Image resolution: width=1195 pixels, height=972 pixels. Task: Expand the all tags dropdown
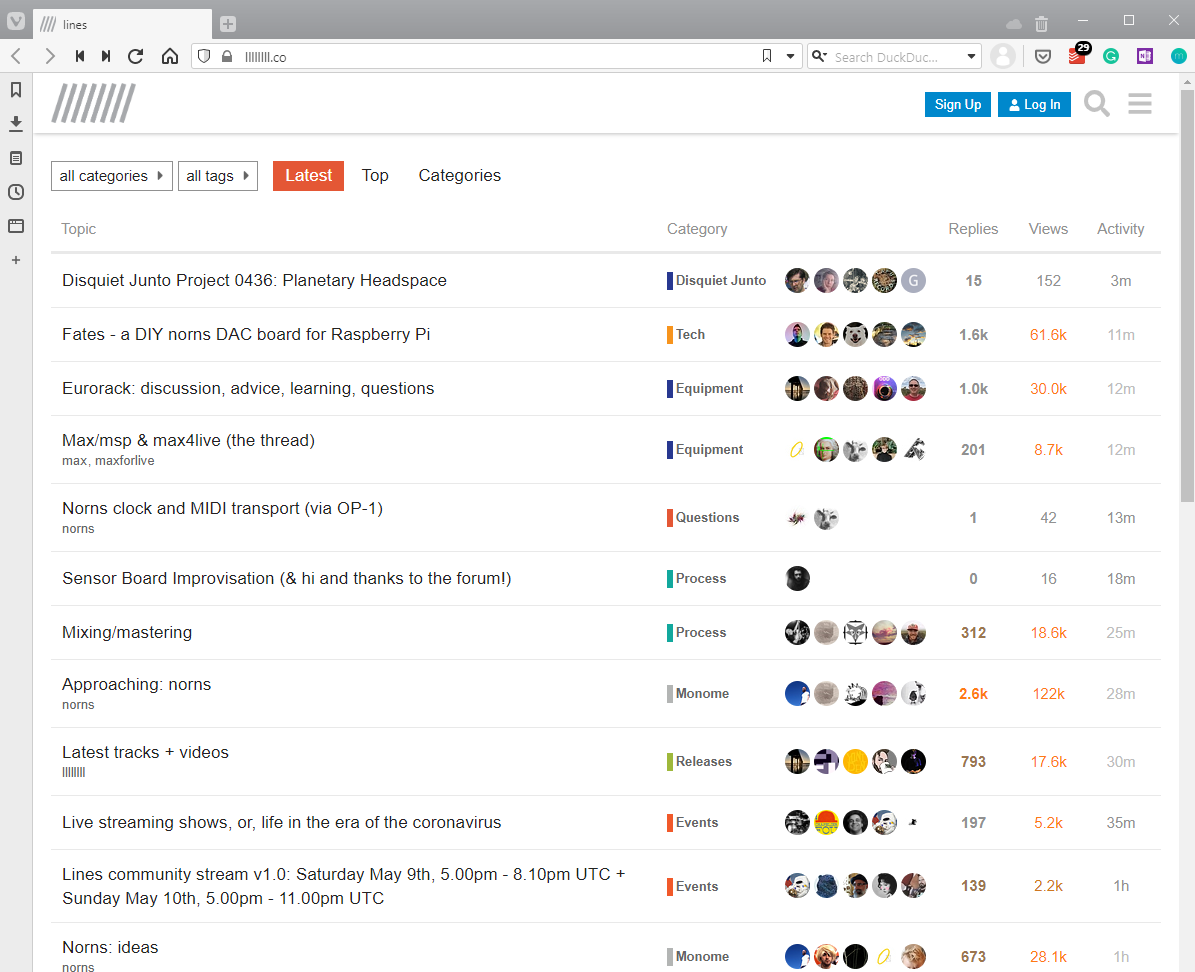tap(218, 176)
